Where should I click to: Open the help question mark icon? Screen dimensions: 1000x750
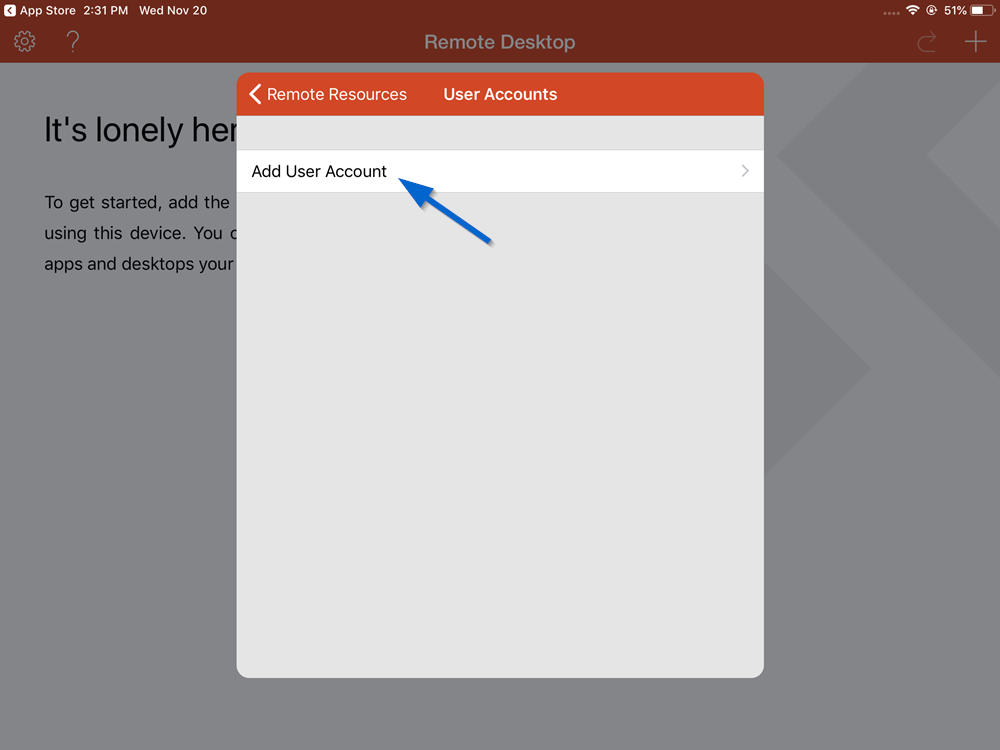coord(73,41)
